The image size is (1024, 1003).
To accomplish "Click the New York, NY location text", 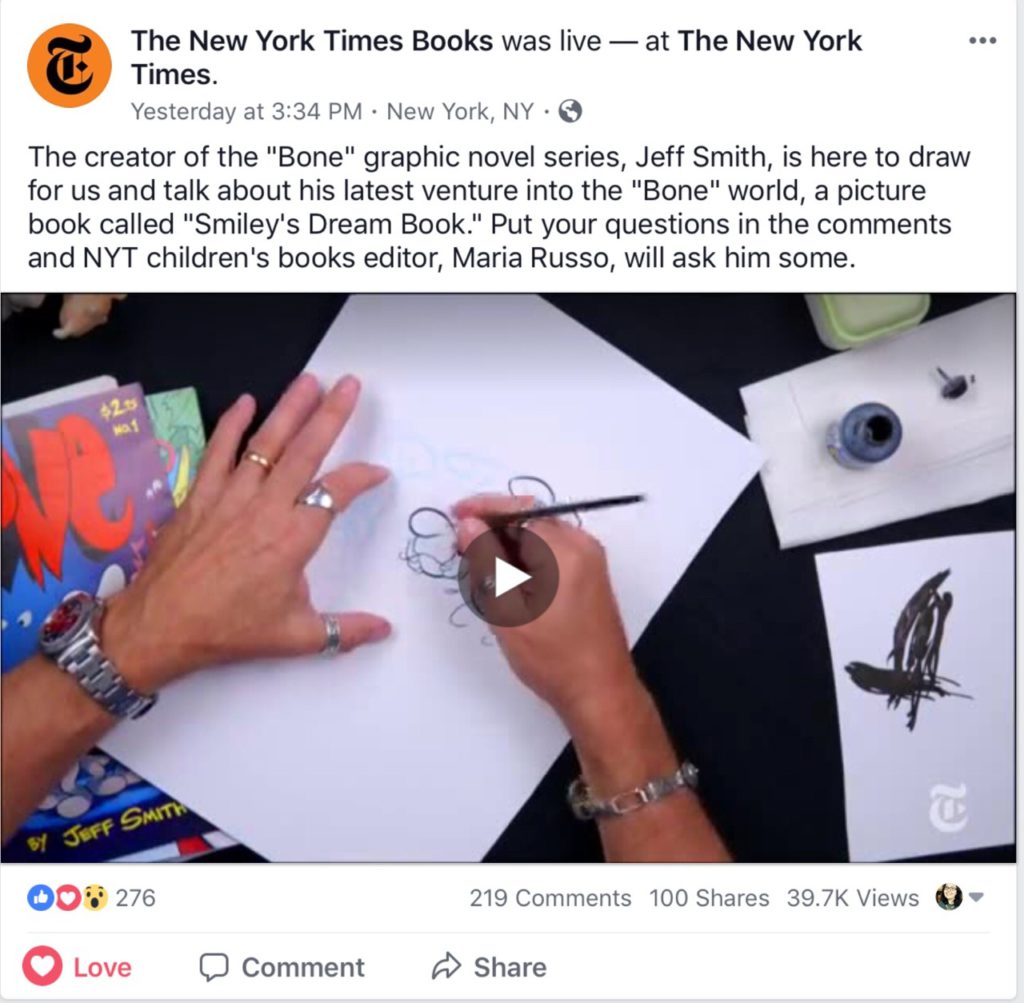I will pos(460,112).
